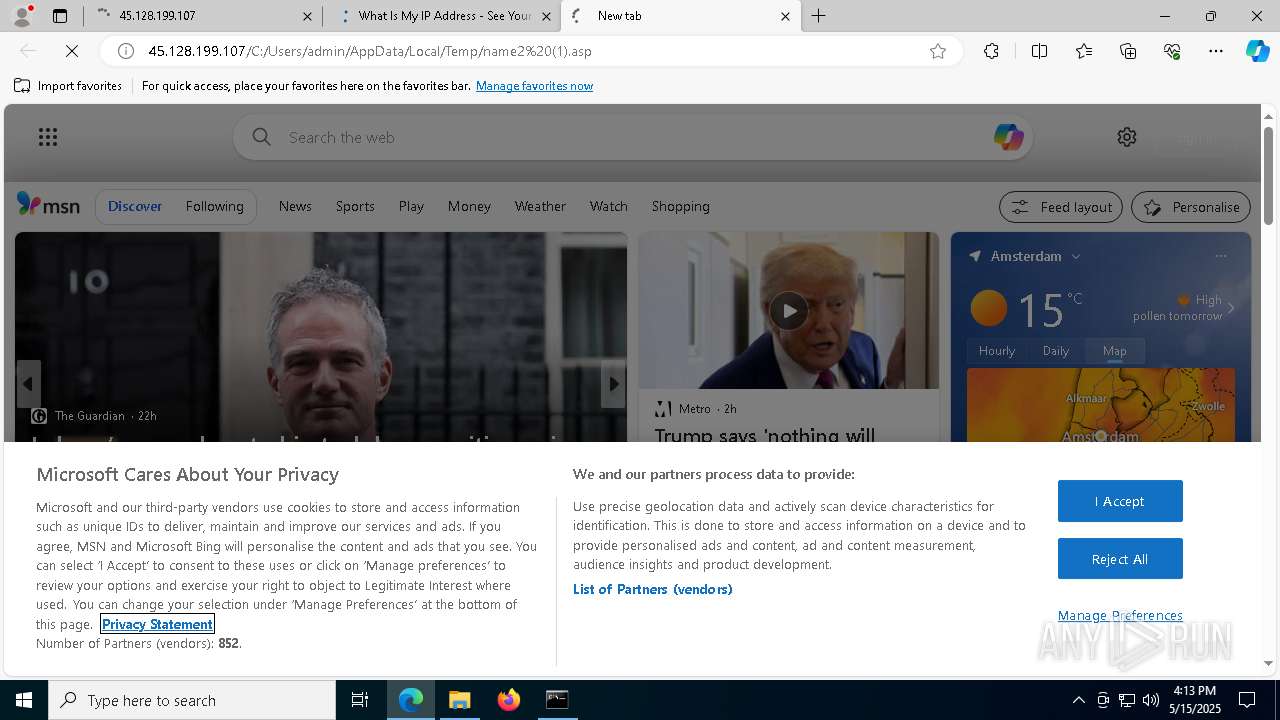Open the Watch section

tap(608, 206)
